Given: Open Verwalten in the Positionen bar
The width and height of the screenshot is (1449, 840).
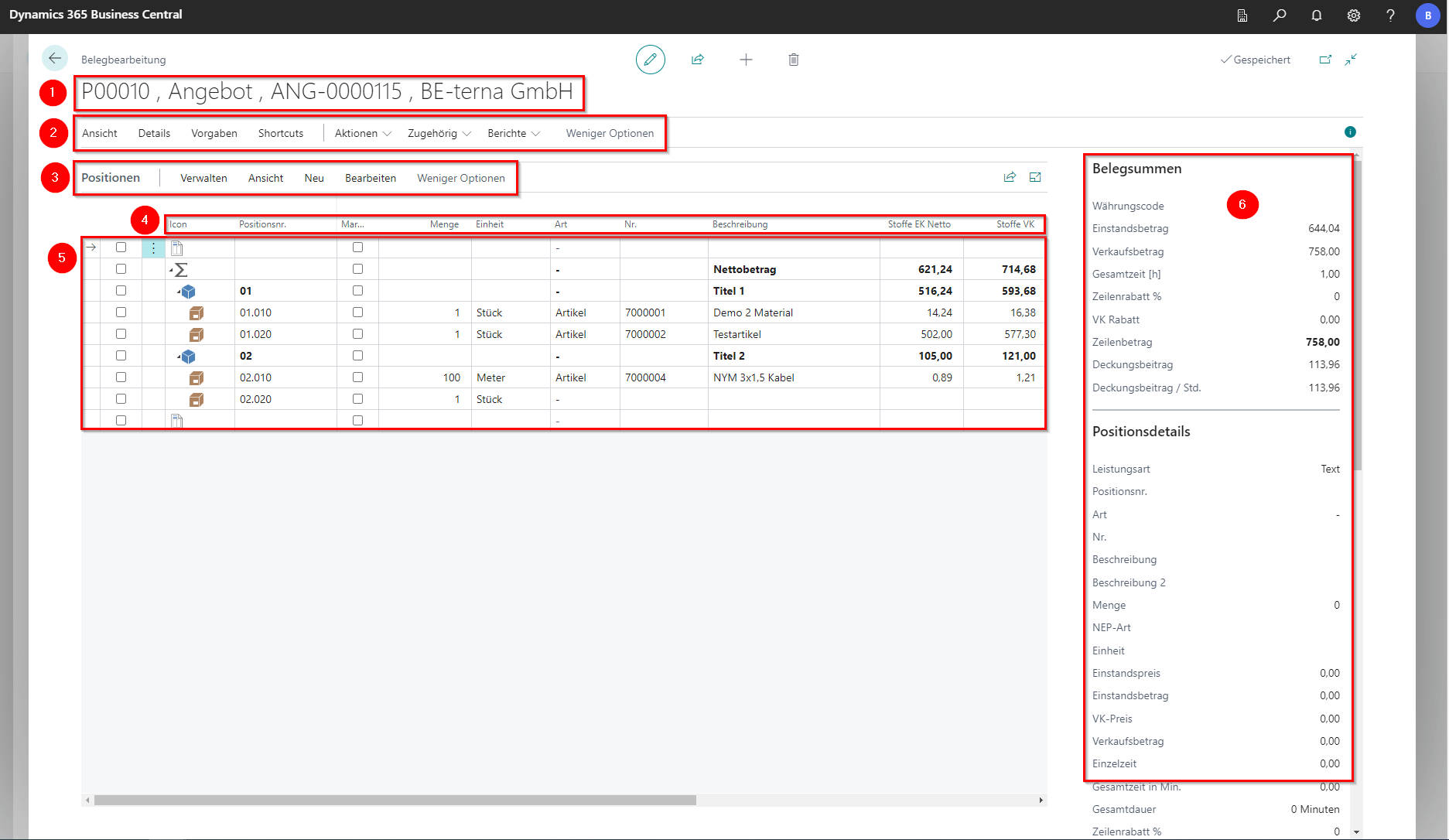Looking at the screenshot, I should [203, 178].
